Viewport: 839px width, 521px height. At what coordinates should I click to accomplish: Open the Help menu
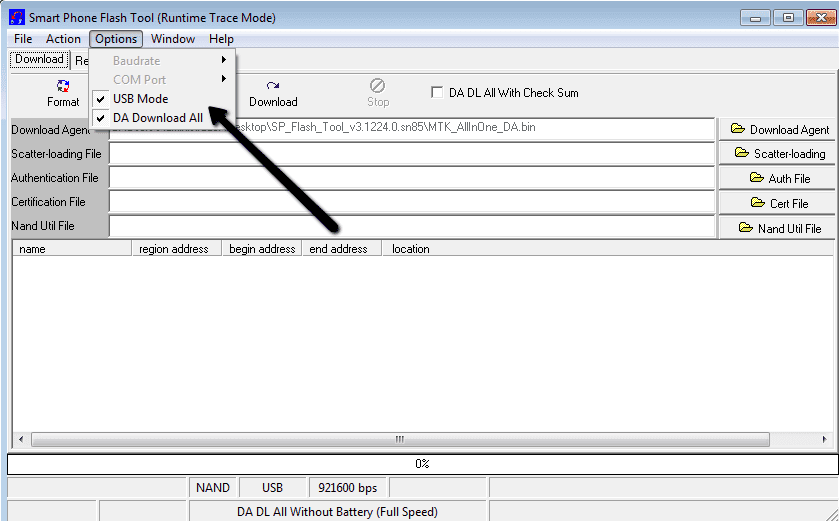click(x=222, y=39)
